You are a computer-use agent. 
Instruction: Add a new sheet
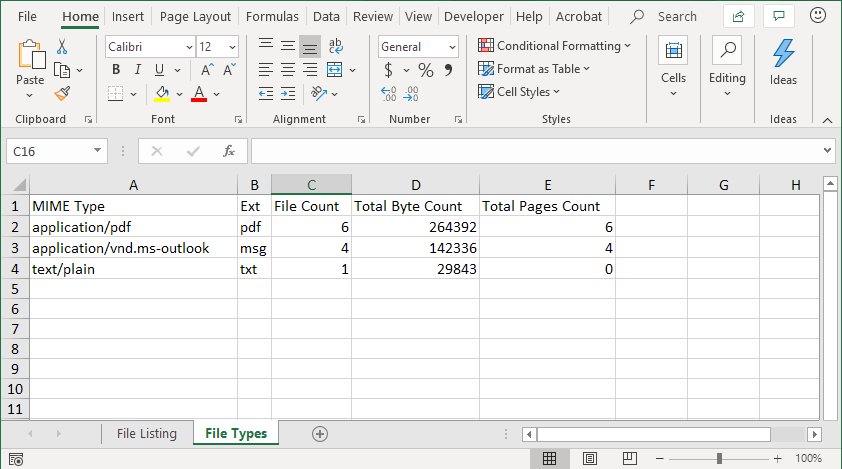[x=320, y=434]
